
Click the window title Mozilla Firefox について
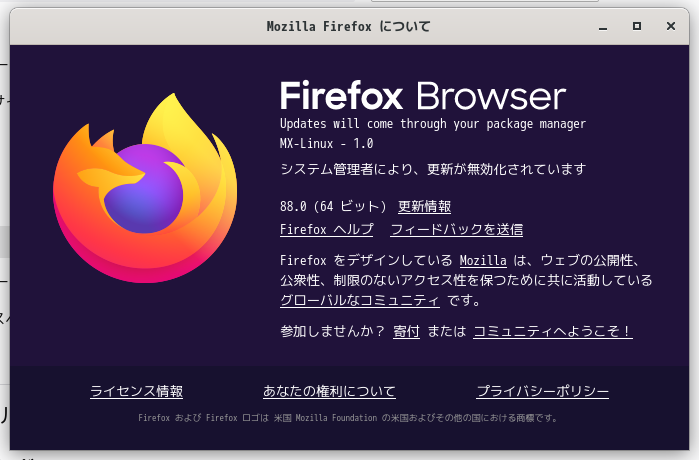349,26
